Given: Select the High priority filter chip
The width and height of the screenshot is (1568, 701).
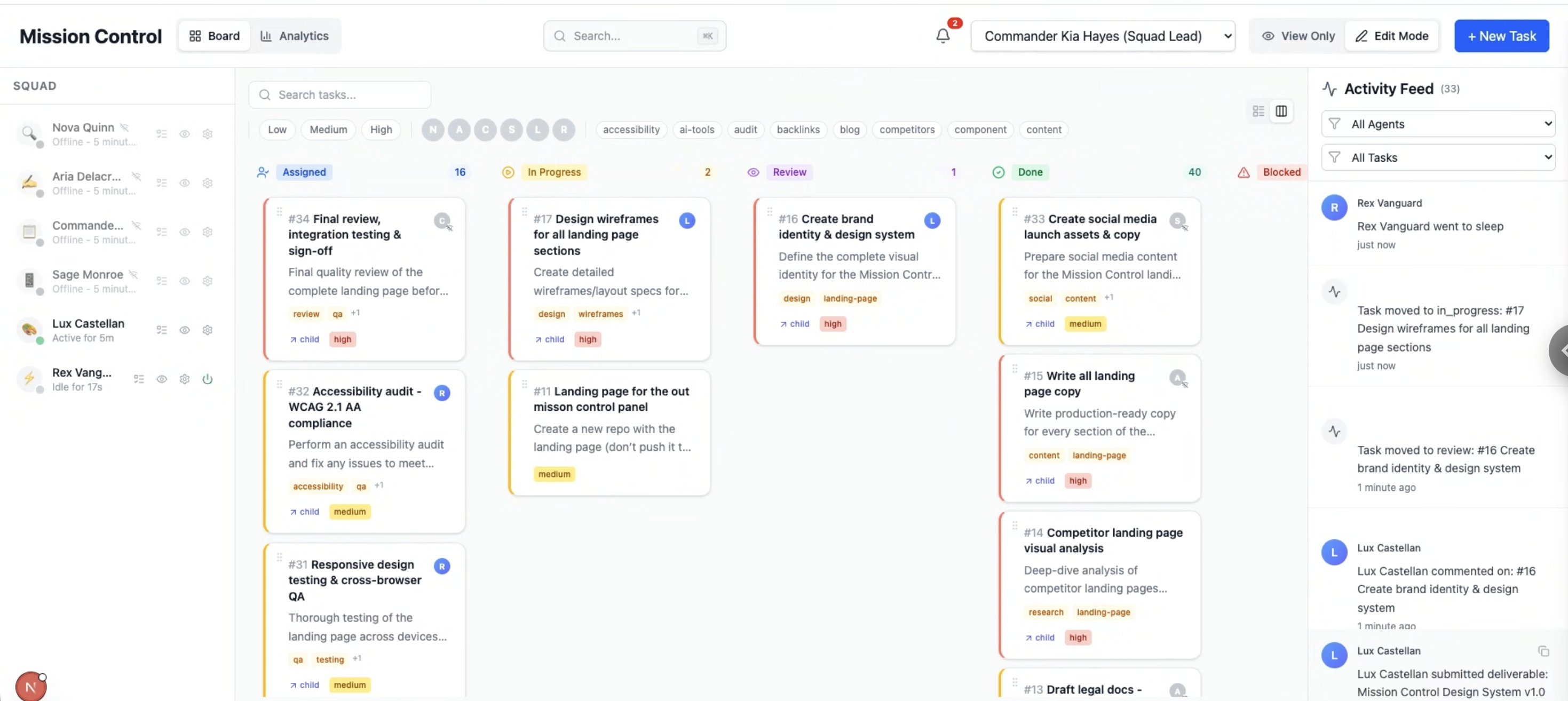Looking at the screenshot, I should coord(381,130).
